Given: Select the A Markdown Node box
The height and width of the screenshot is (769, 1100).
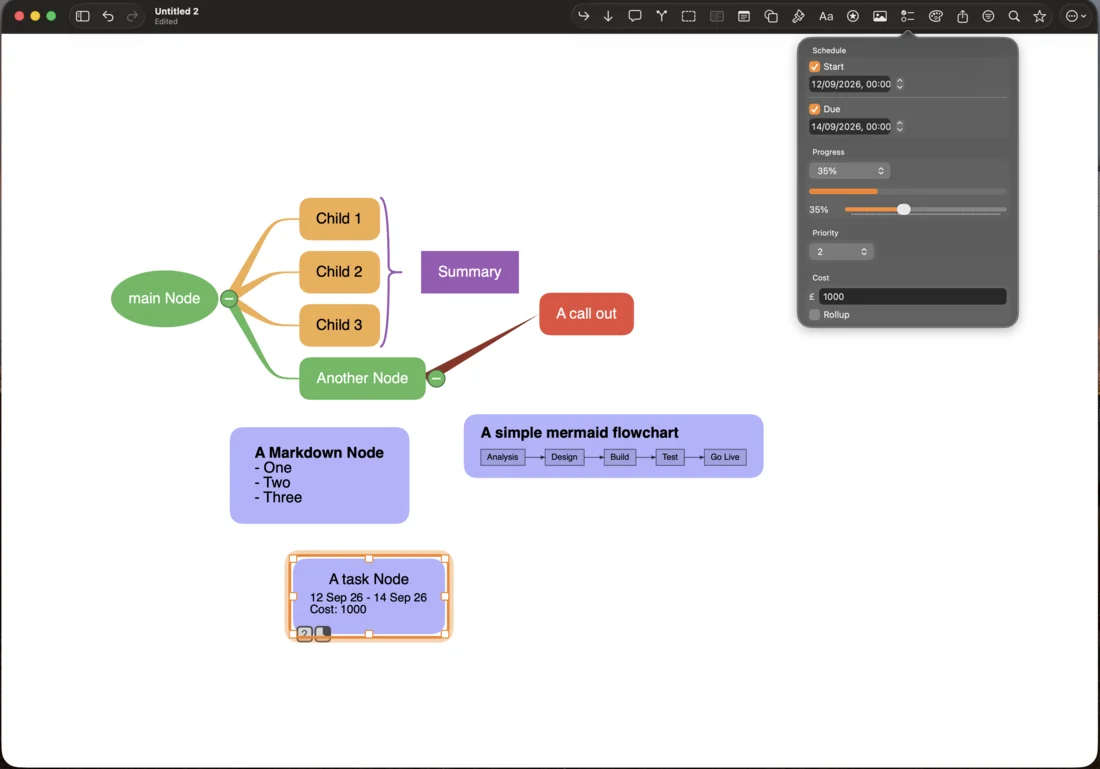Looking at the screenshot, I should pyautogui.click(x=319, y=475).
